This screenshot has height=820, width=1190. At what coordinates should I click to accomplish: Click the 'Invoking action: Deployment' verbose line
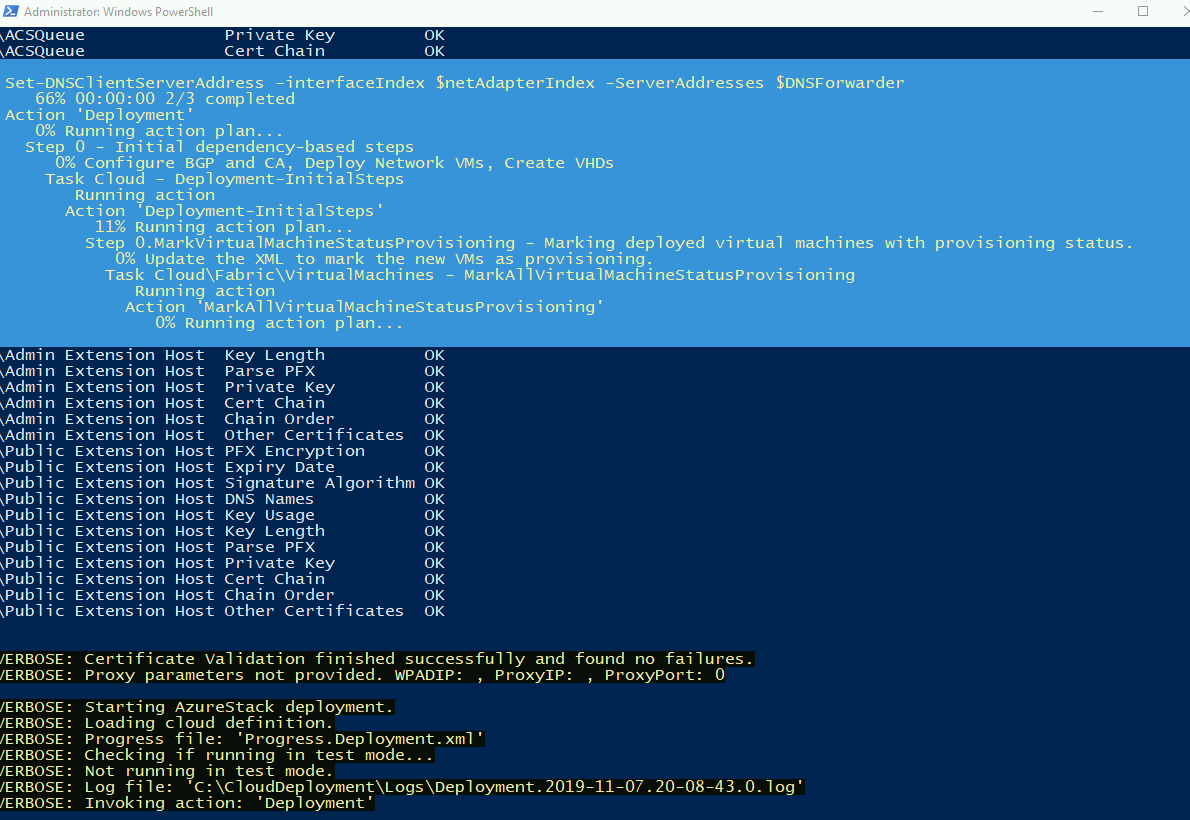[190, 802]
